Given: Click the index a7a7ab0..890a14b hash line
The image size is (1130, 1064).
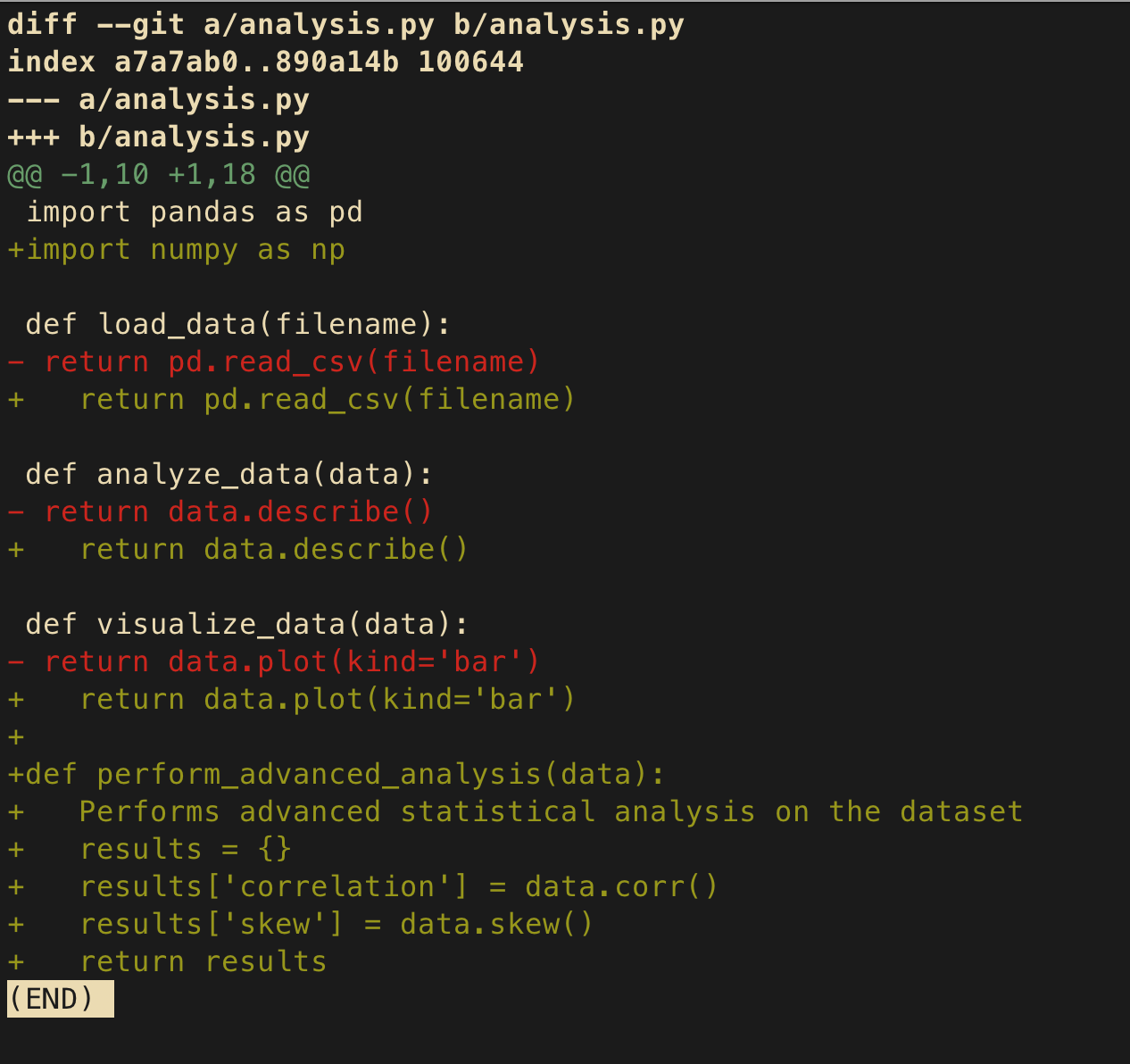Looking at the screenshot, I should [x=266, y=62].
